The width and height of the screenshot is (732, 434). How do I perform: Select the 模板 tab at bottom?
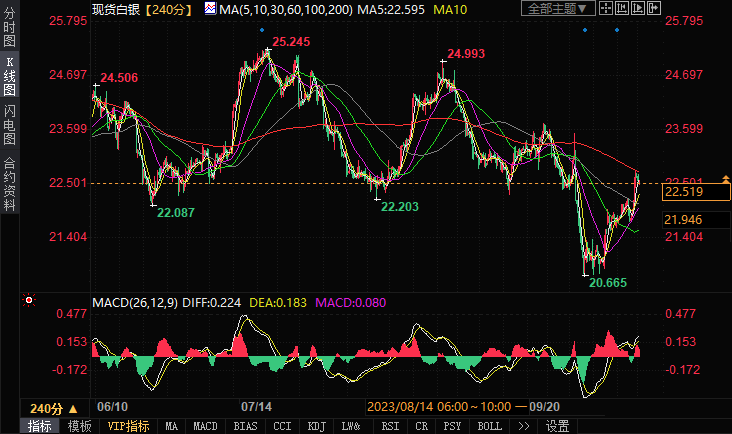tap(79, 426)
